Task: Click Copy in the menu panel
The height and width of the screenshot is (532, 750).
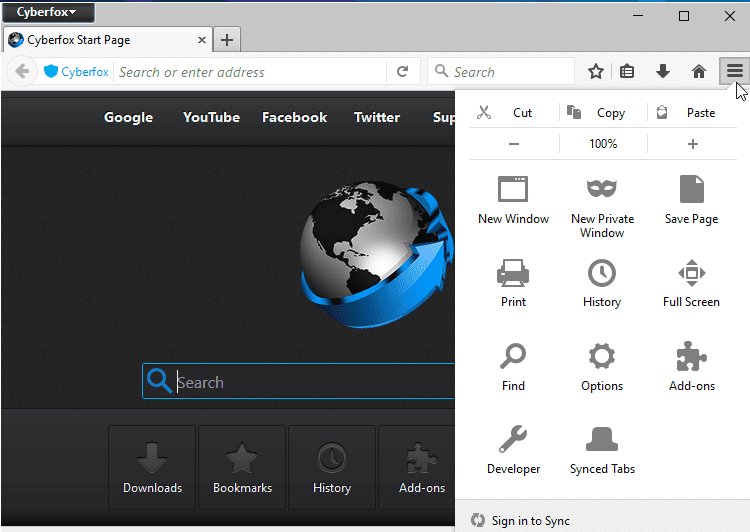Action: coord(603,113)
